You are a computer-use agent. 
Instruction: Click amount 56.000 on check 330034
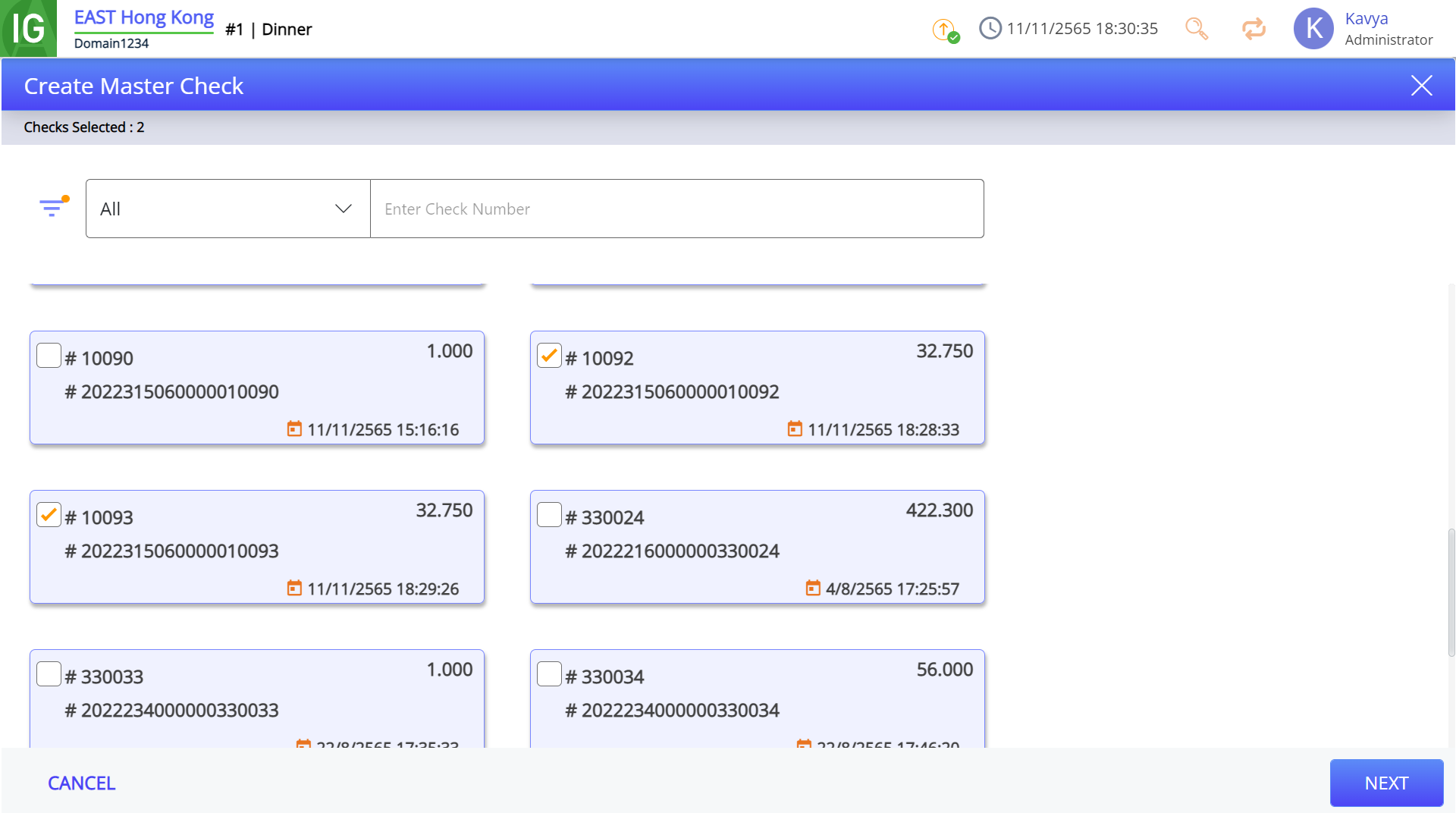[944, 670]
